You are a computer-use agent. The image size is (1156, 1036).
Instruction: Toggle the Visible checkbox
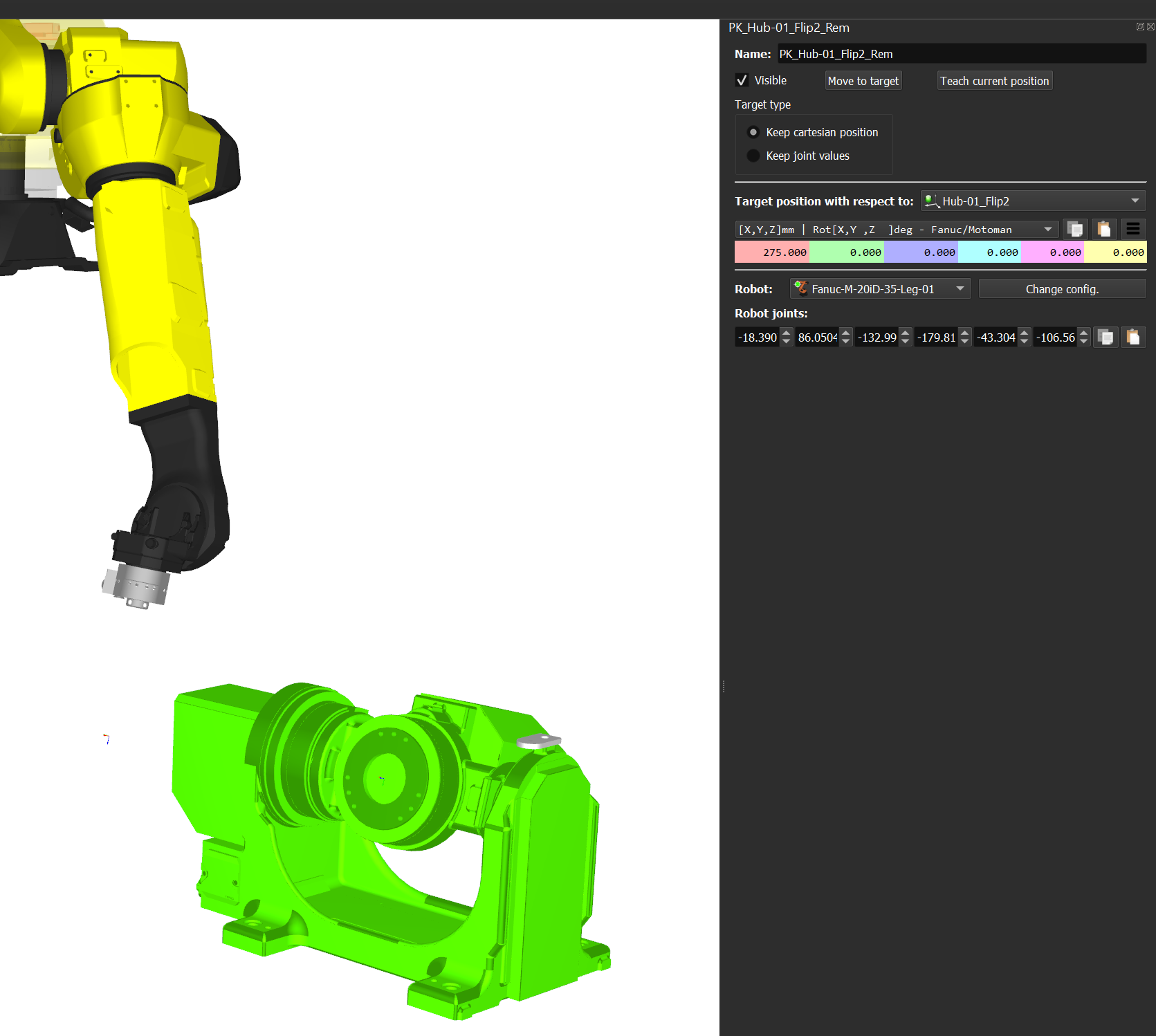tap(742, 80)
